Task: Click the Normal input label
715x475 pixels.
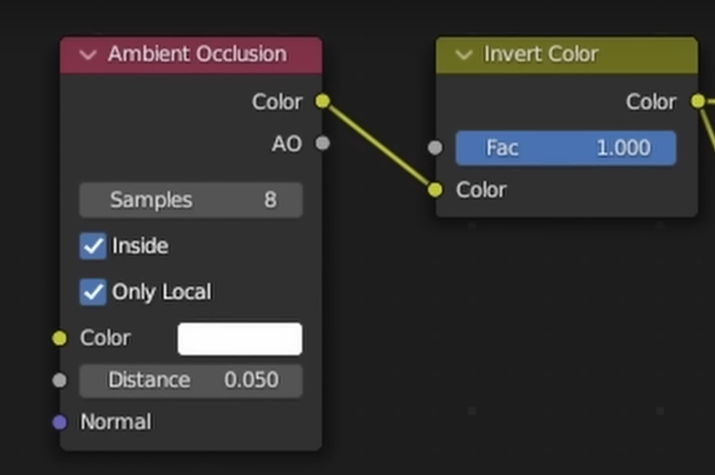Action: 116,422
